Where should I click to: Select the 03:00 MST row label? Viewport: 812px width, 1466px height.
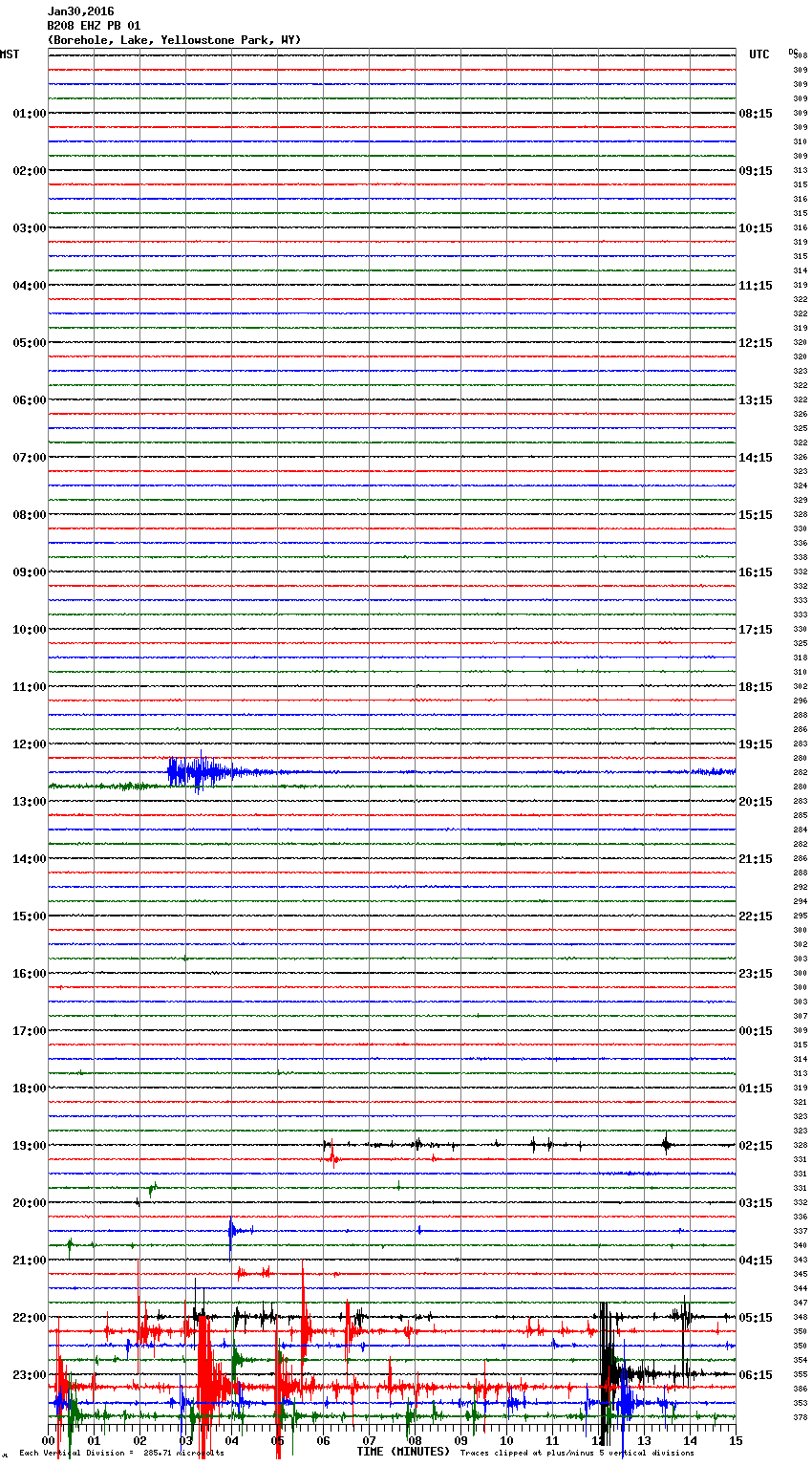29,228
